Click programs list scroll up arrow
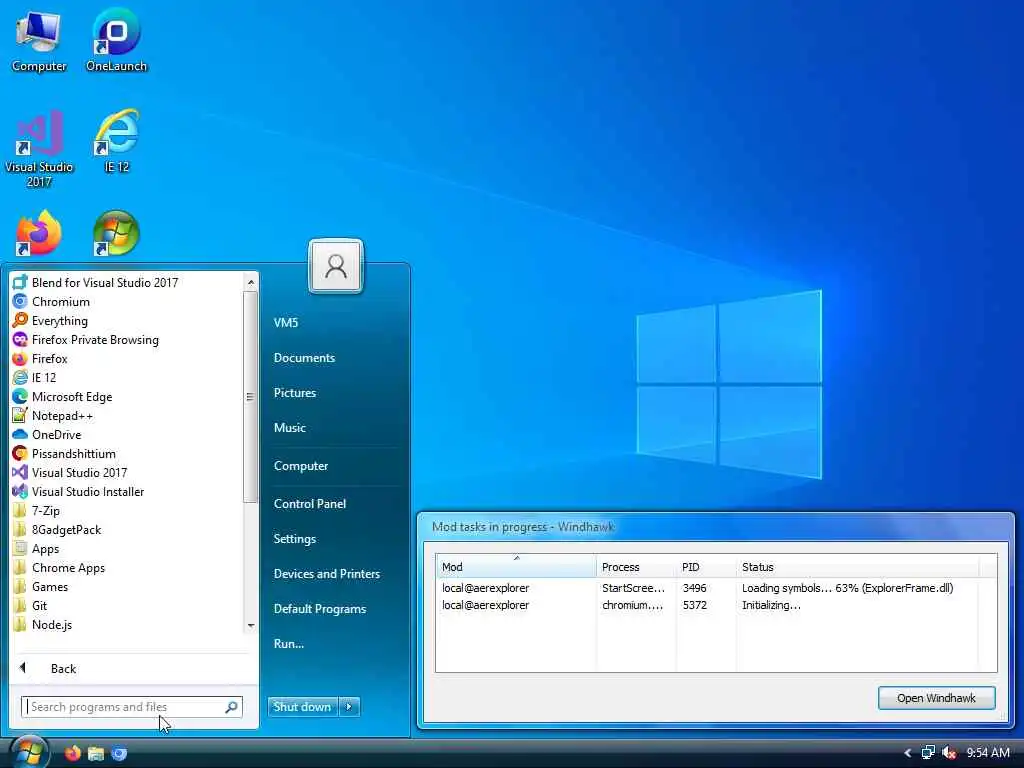 click(x=251, y=282)
